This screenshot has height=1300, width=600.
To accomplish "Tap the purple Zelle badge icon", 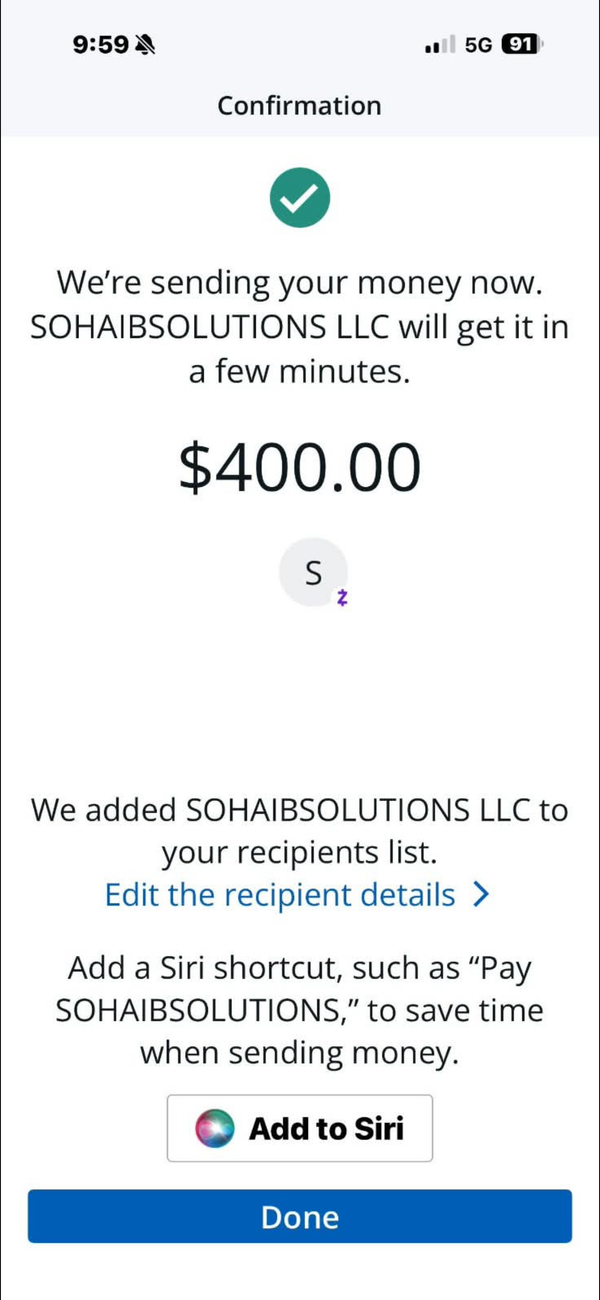I will click(342, 598).
